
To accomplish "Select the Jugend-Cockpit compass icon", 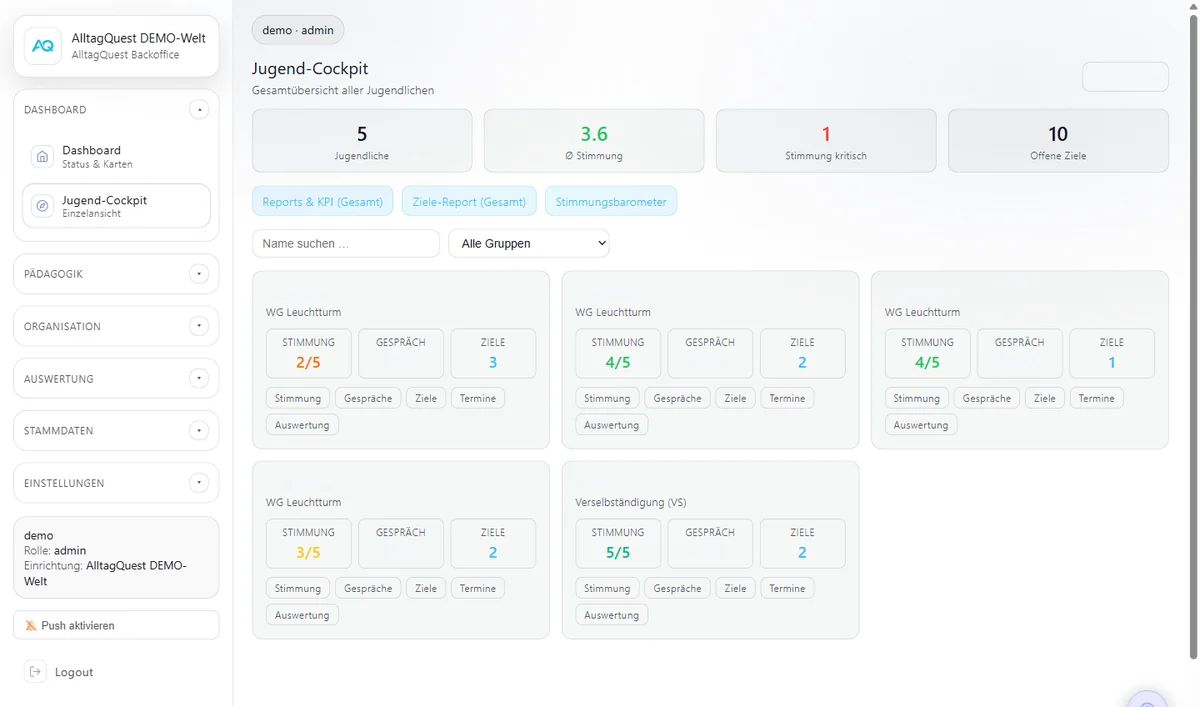I will (42, 206).
